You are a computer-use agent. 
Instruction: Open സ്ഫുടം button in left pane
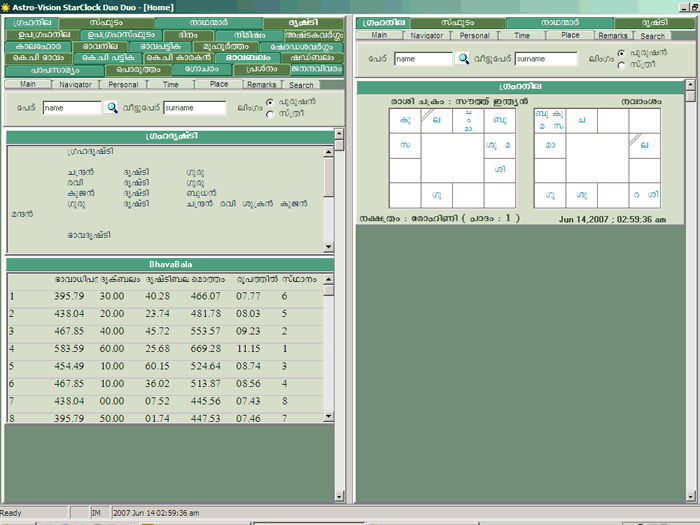[107, 23]
